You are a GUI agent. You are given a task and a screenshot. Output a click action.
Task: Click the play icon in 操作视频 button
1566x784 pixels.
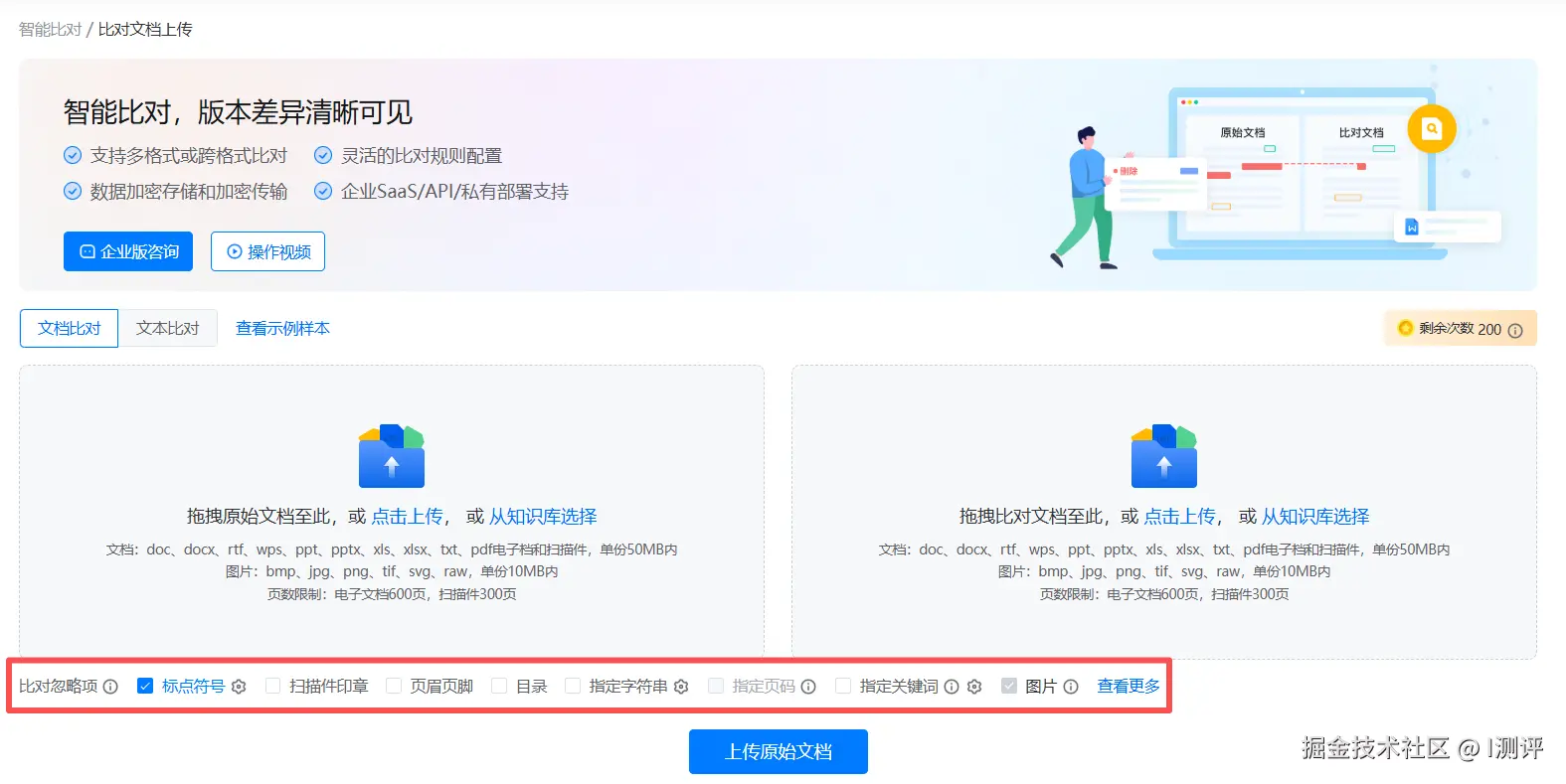point(235,252)
